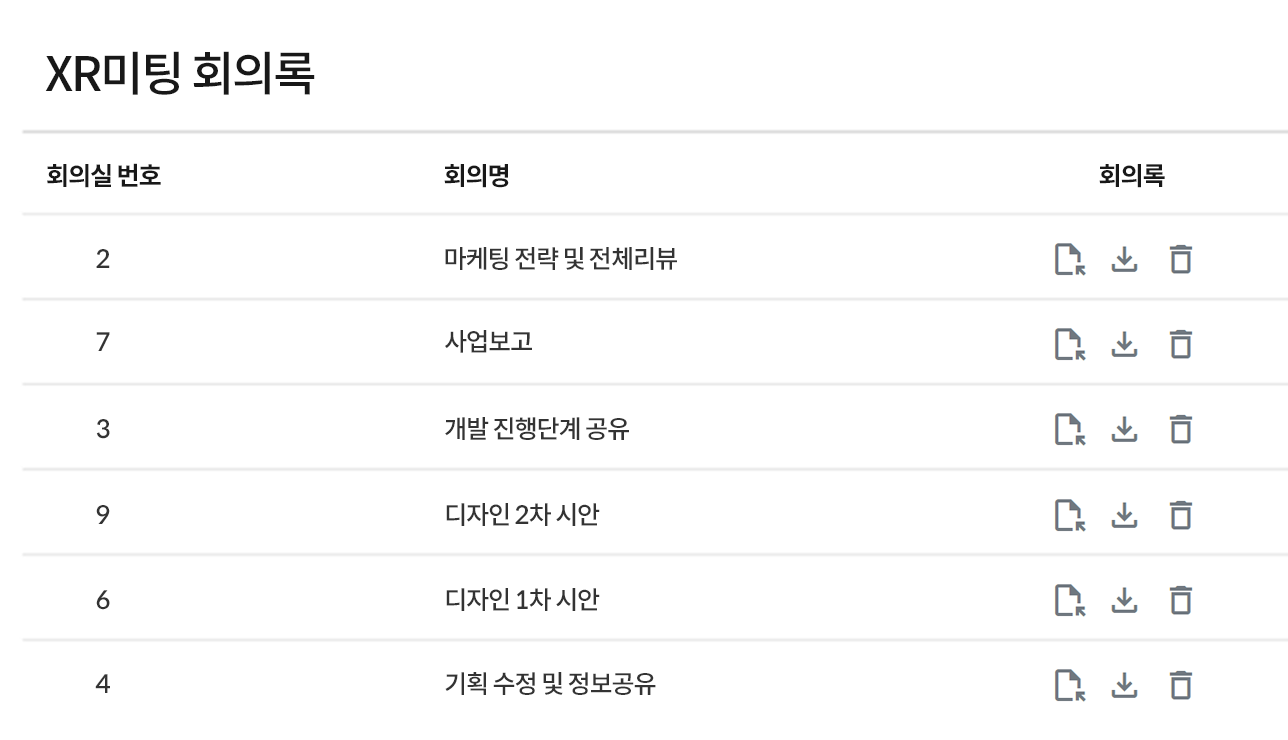This screenshot has height=740, width=1288.
Task: Select the 회의명 column header
Action: tap(477, 176)
